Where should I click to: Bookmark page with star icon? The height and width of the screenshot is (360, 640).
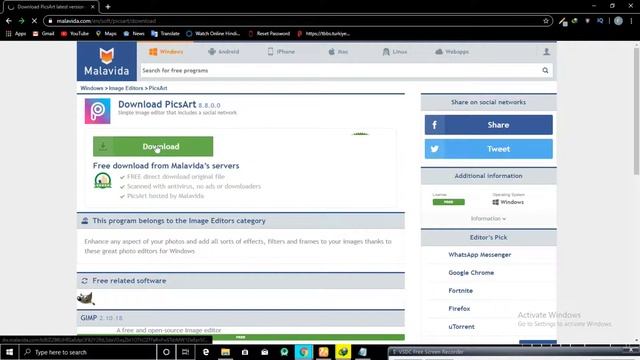click(x=546, y=21)
